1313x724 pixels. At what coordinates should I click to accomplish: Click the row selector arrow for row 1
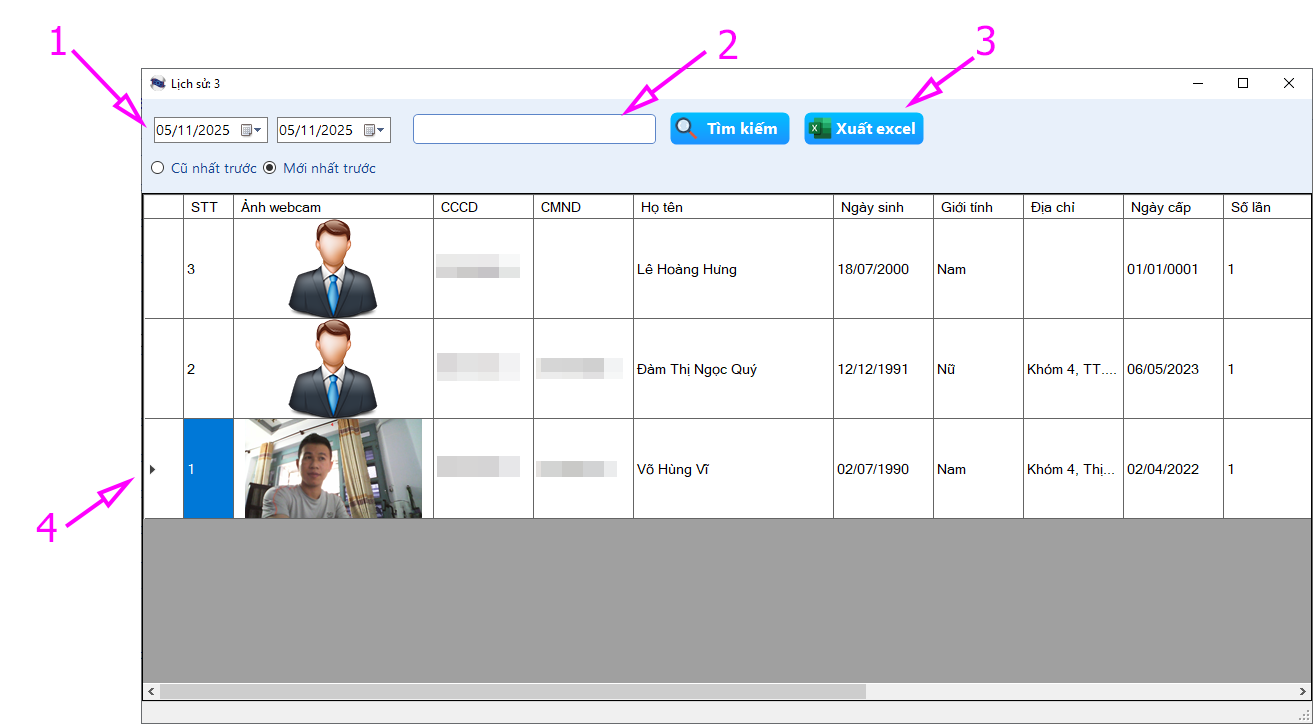point(153,469)
